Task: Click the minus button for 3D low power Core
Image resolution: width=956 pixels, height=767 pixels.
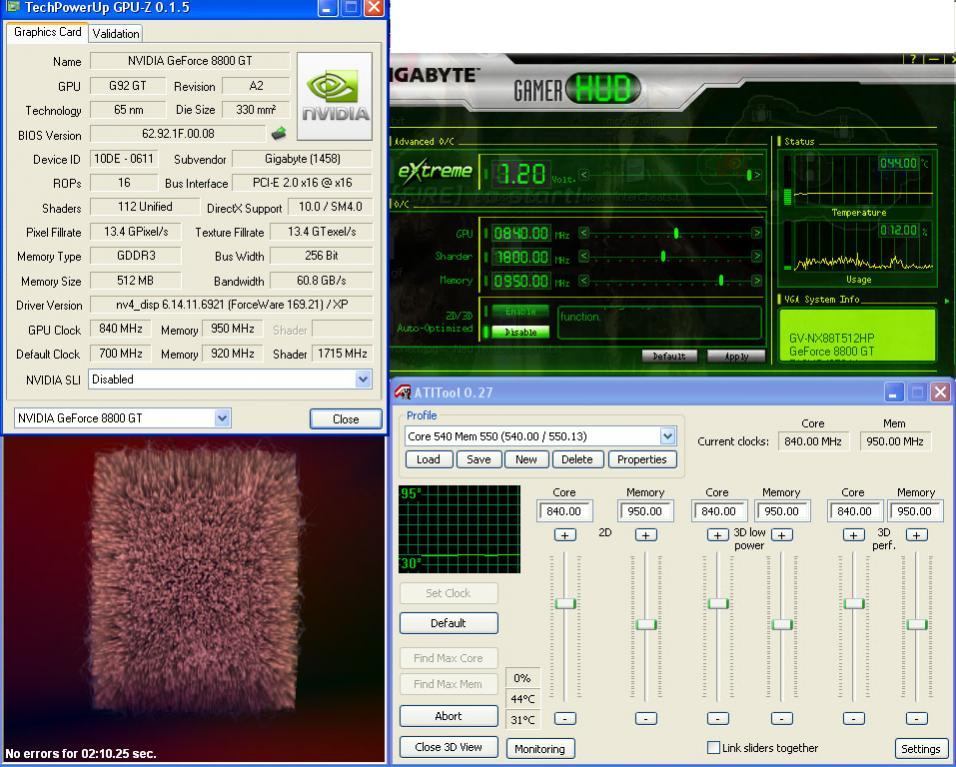Action: coord(718,719)
